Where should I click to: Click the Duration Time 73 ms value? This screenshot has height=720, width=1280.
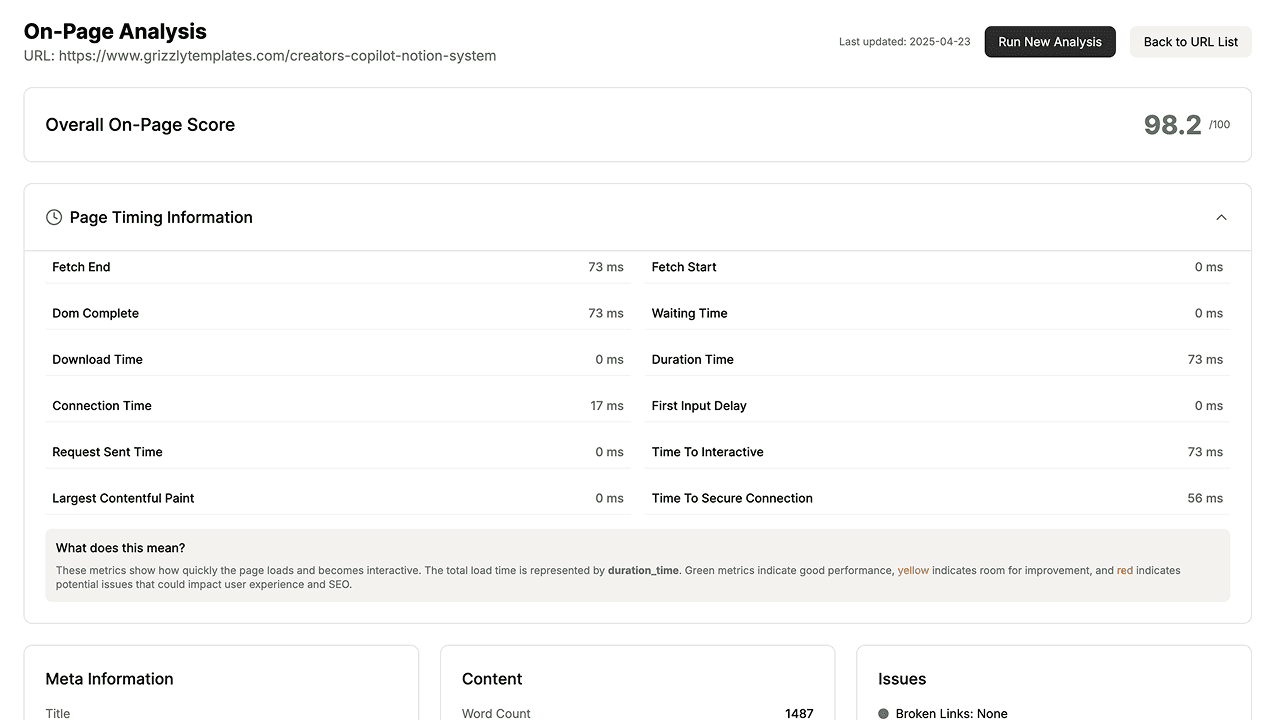[1205, 359]
